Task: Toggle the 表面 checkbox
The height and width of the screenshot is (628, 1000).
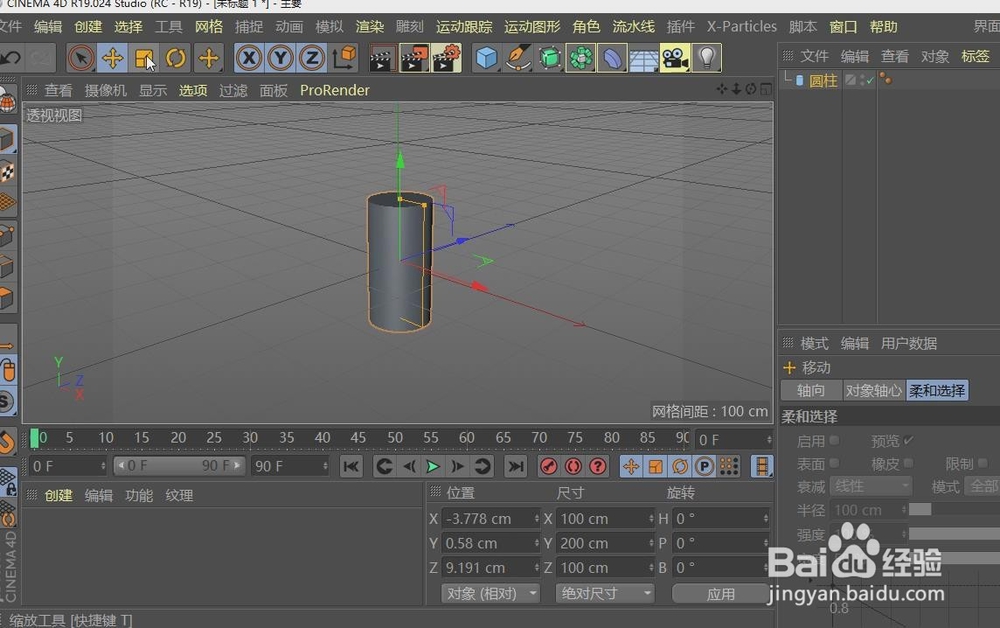Action: (x=834, y=463)
